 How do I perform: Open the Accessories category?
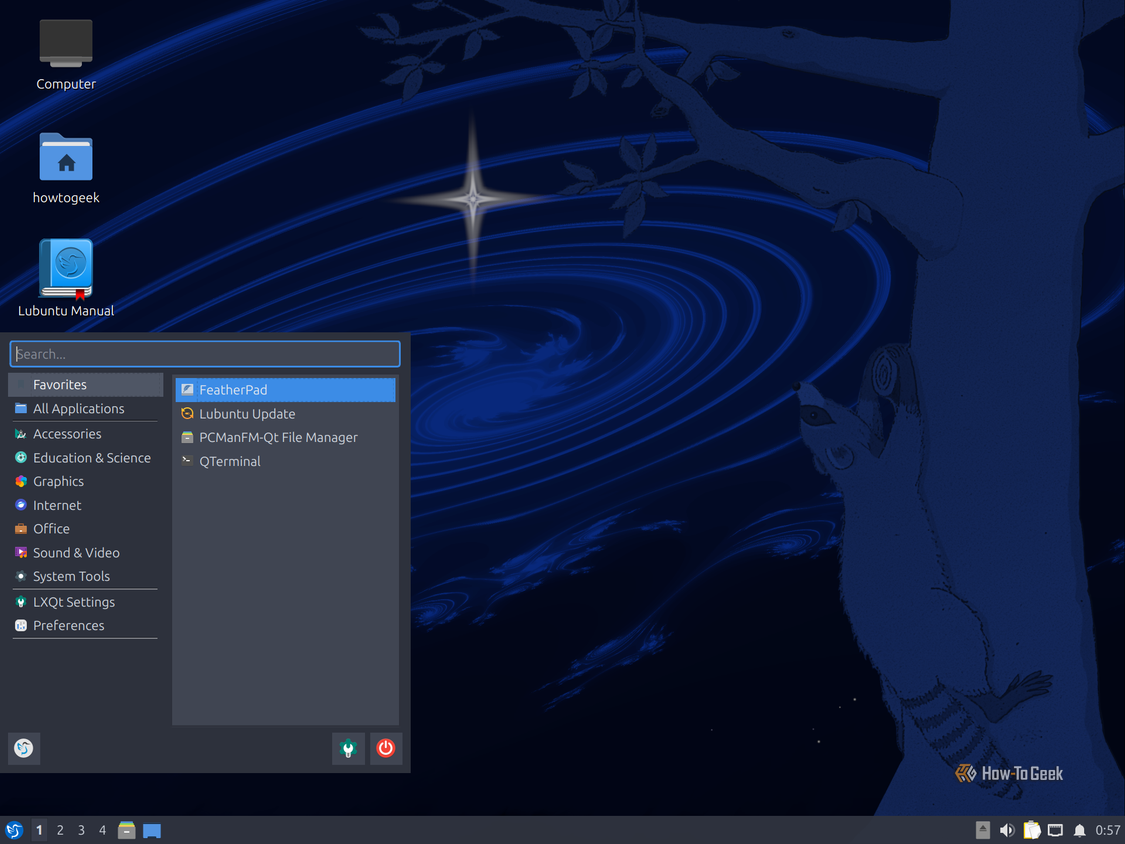(x=85, y=433)
